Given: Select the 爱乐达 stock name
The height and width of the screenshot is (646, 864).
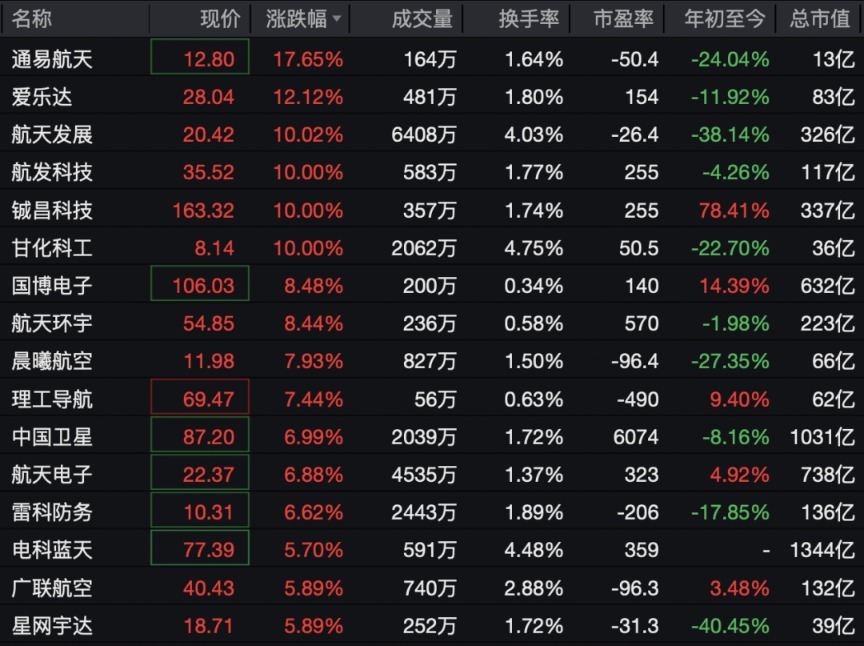Looking at the screenshot, I should click(x=42, y=97).
